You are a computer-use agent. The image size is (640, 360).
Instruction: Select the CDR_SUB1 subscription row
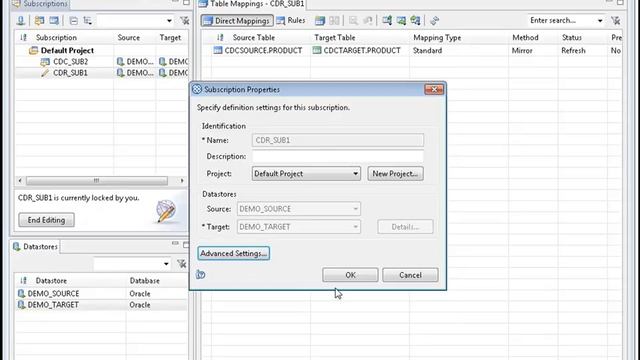[x=101, y=73]
